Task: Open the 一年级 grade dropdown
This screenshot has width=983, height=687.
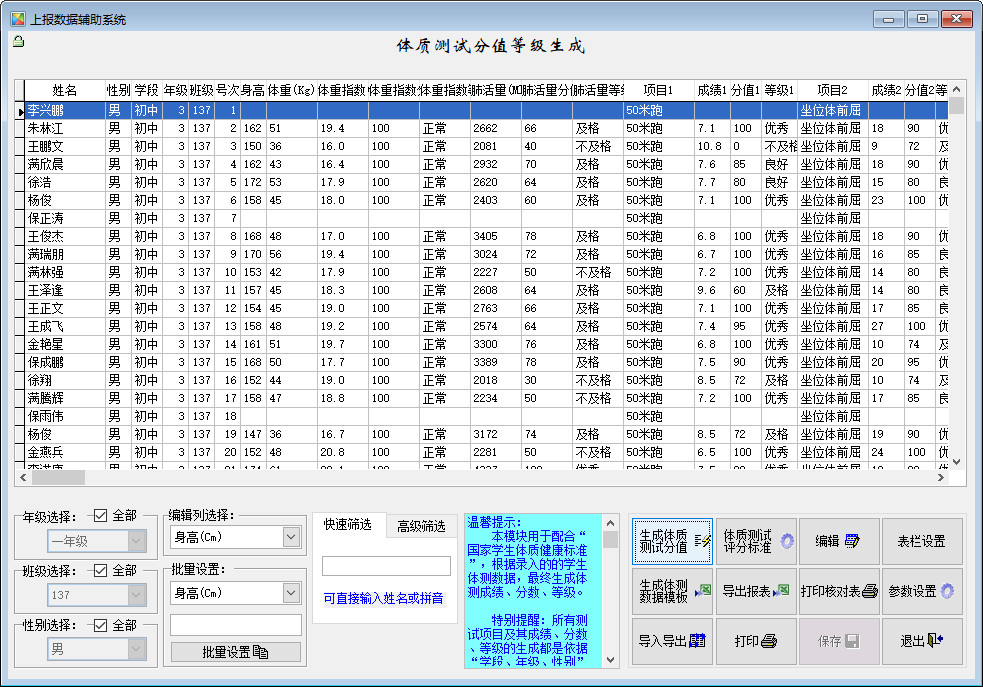Action: click(x=136, y=541)
